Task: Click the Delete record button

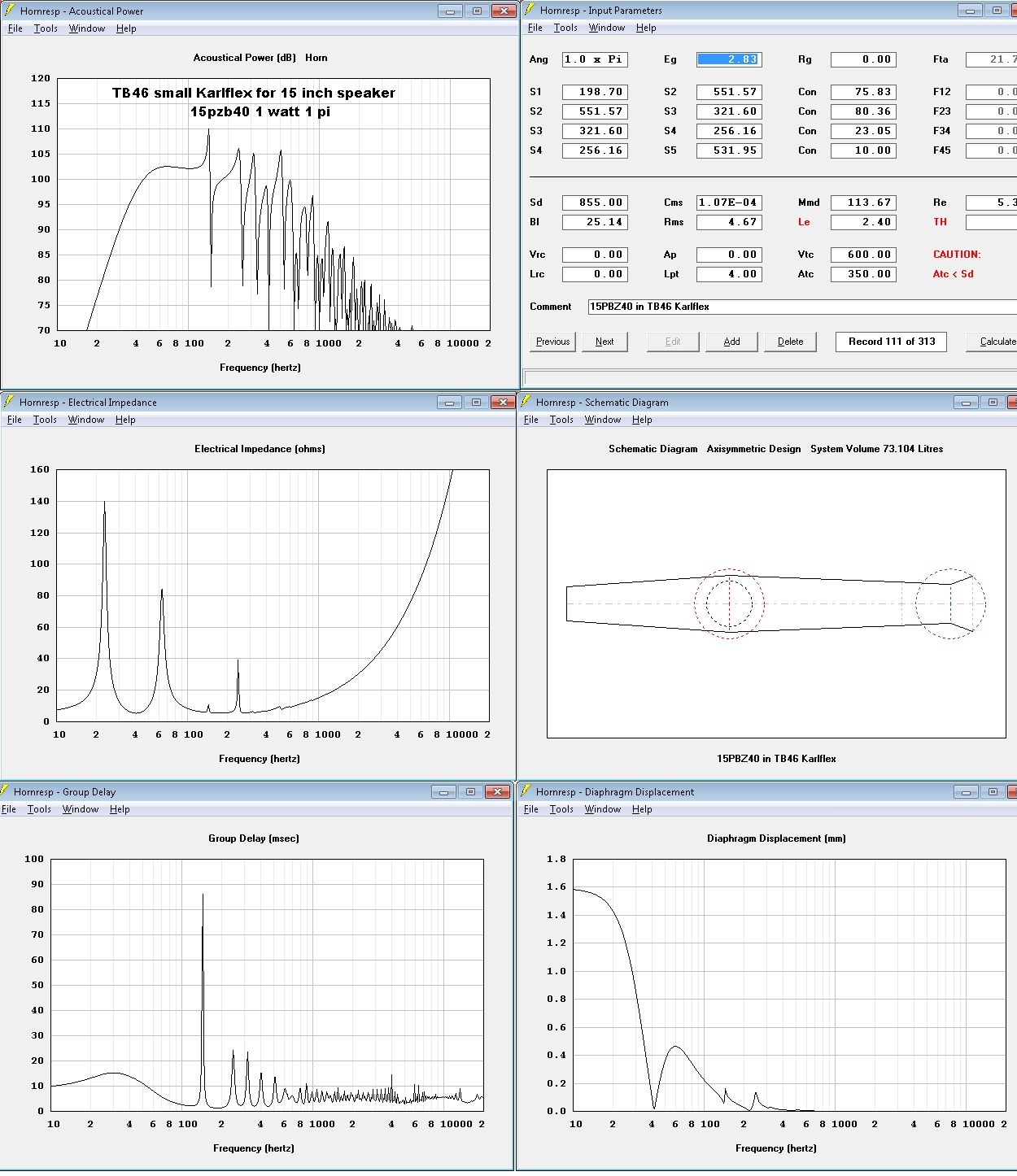Action: [x=790, y=342]
